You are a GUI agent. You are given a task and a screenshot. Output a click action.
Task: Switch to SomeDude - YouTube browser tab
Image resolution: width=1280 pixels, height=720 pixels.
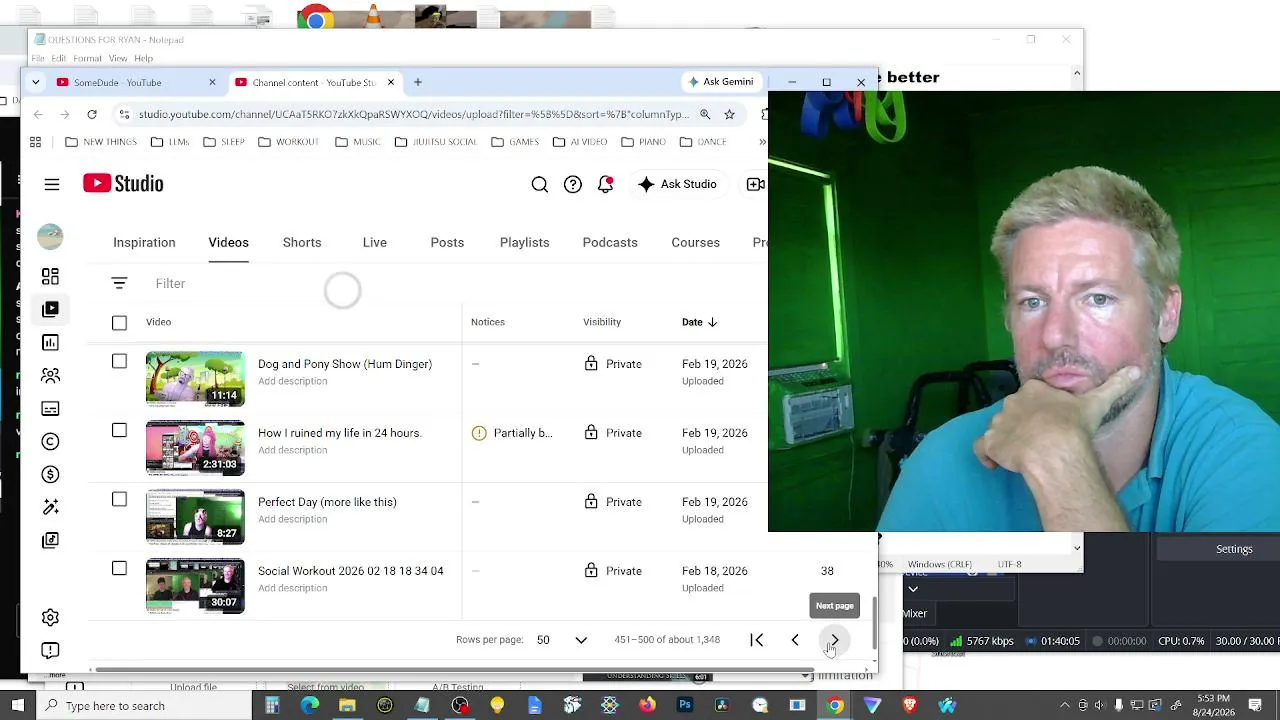136,82
